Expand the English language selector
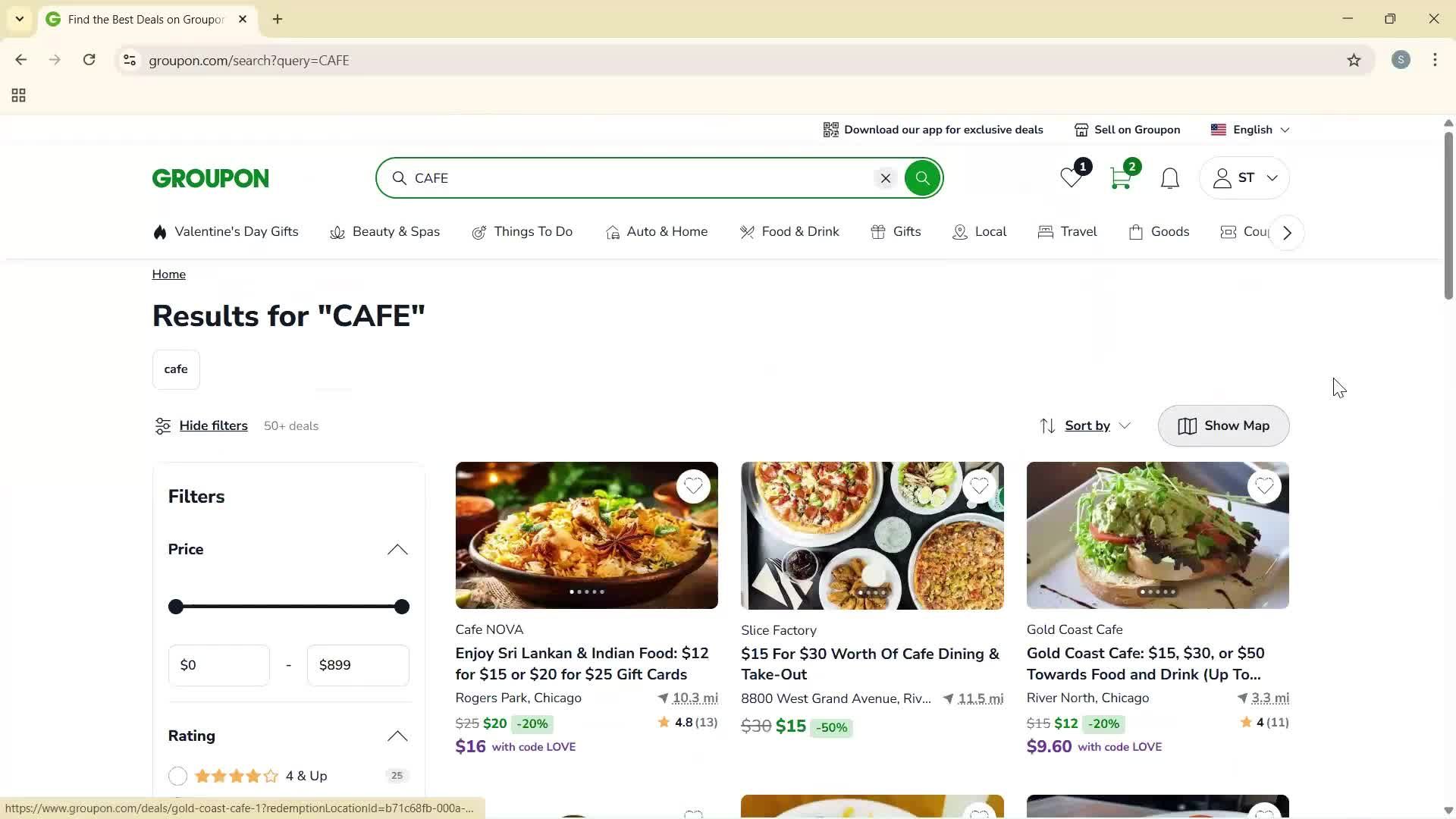The width and height of the screenshot is (1456, 819). pyautogui.click(x=1250, y=129)
